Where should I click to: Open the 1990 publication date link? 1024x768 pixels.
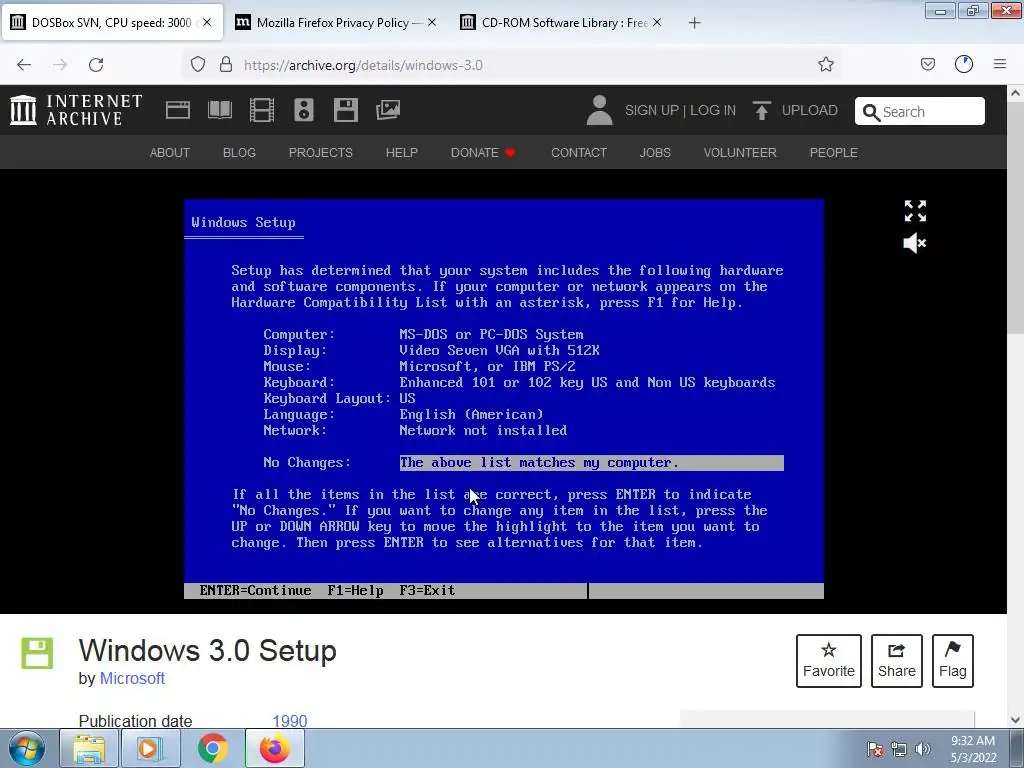point(290,721)
